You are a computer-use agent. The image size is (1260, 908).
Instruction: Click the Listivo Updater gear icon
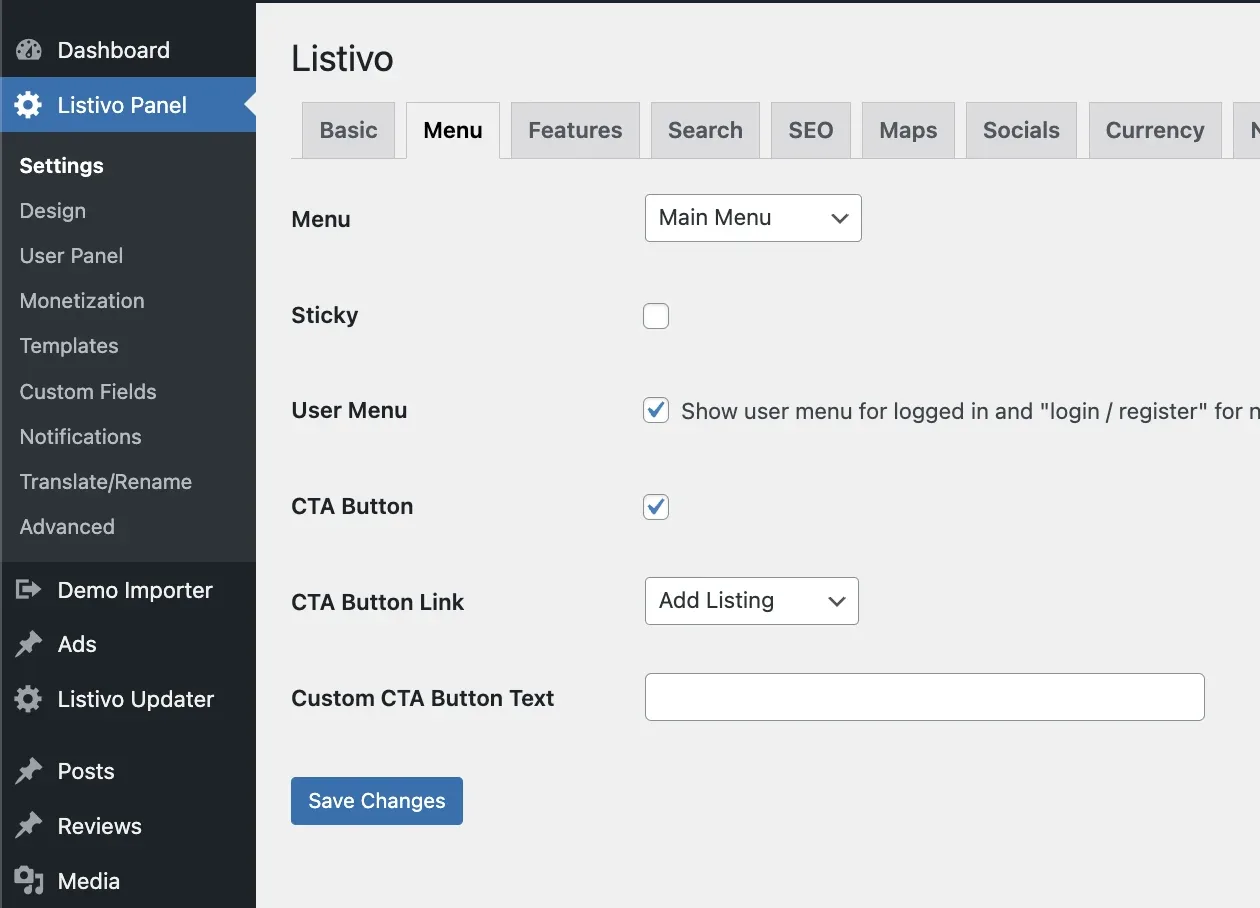coord(29,699)
